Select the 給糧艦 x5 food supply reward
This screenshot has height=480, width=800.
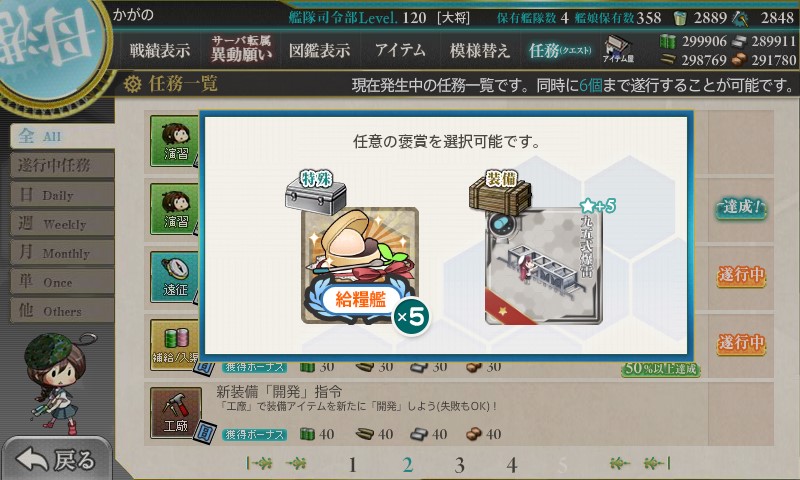click(x=360, y=265)
